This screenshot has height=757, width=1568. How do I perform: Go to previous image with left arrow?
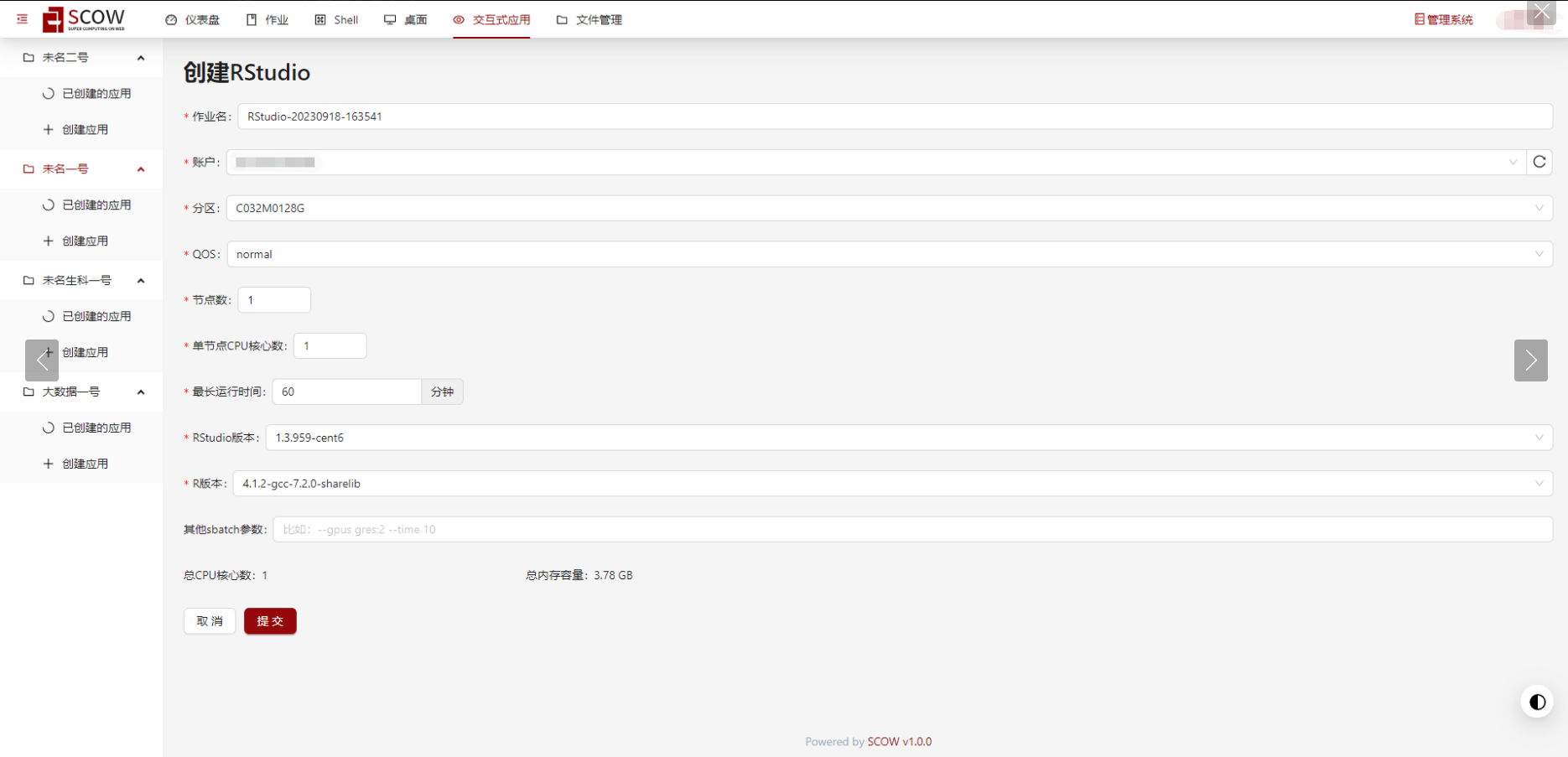42,360
